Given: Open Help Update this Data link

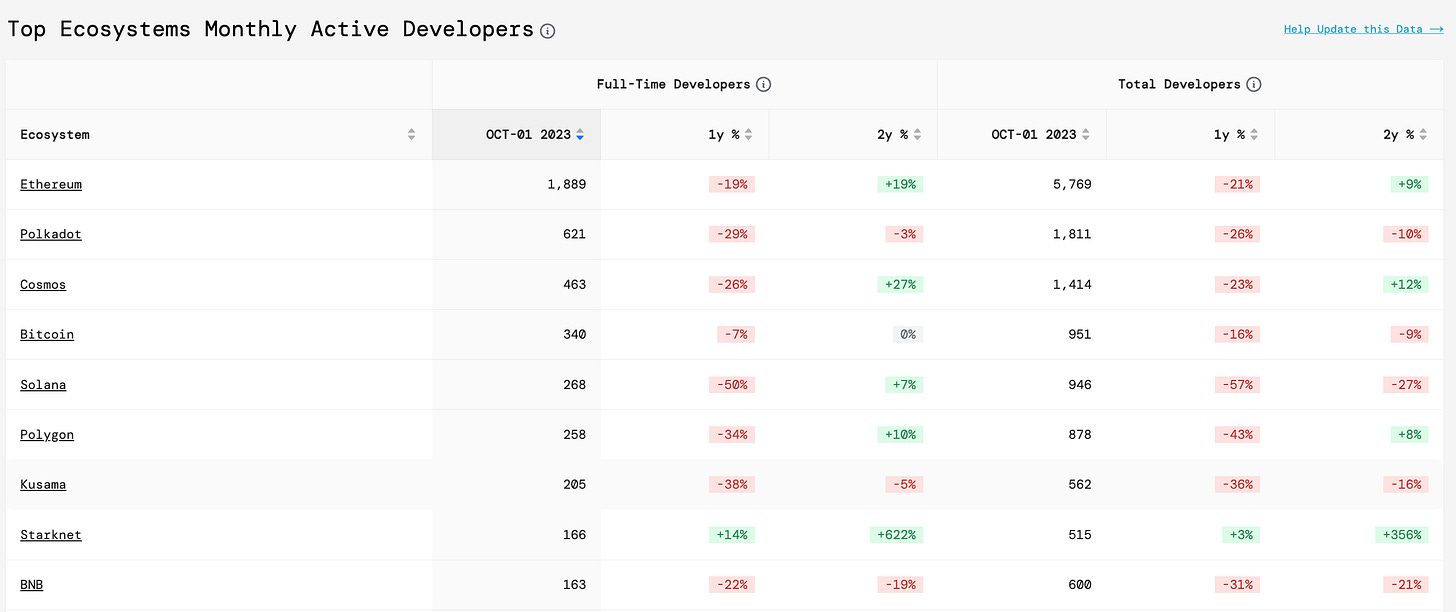Looking at the screenshot, I should point(1364,29).
